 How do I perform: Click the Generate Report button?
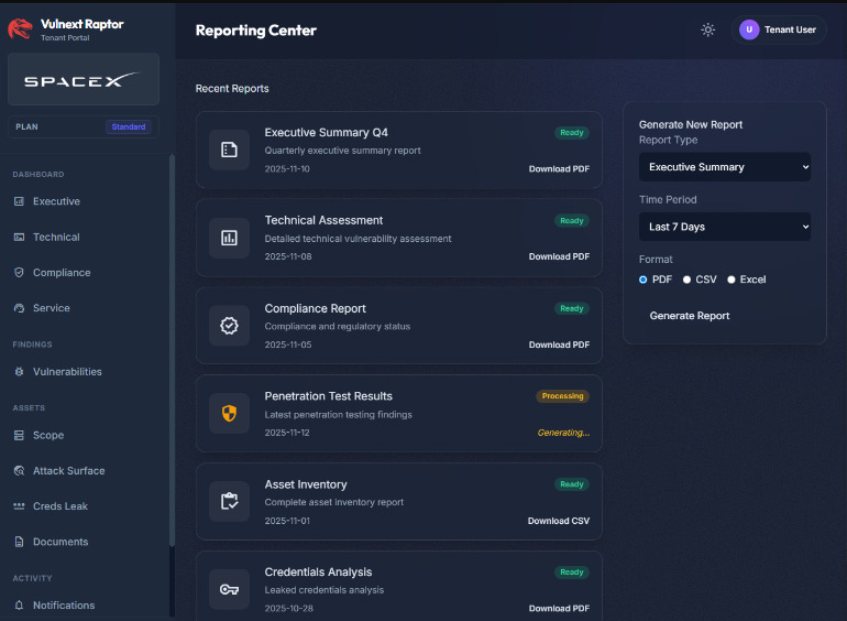[x=689, y=316]
